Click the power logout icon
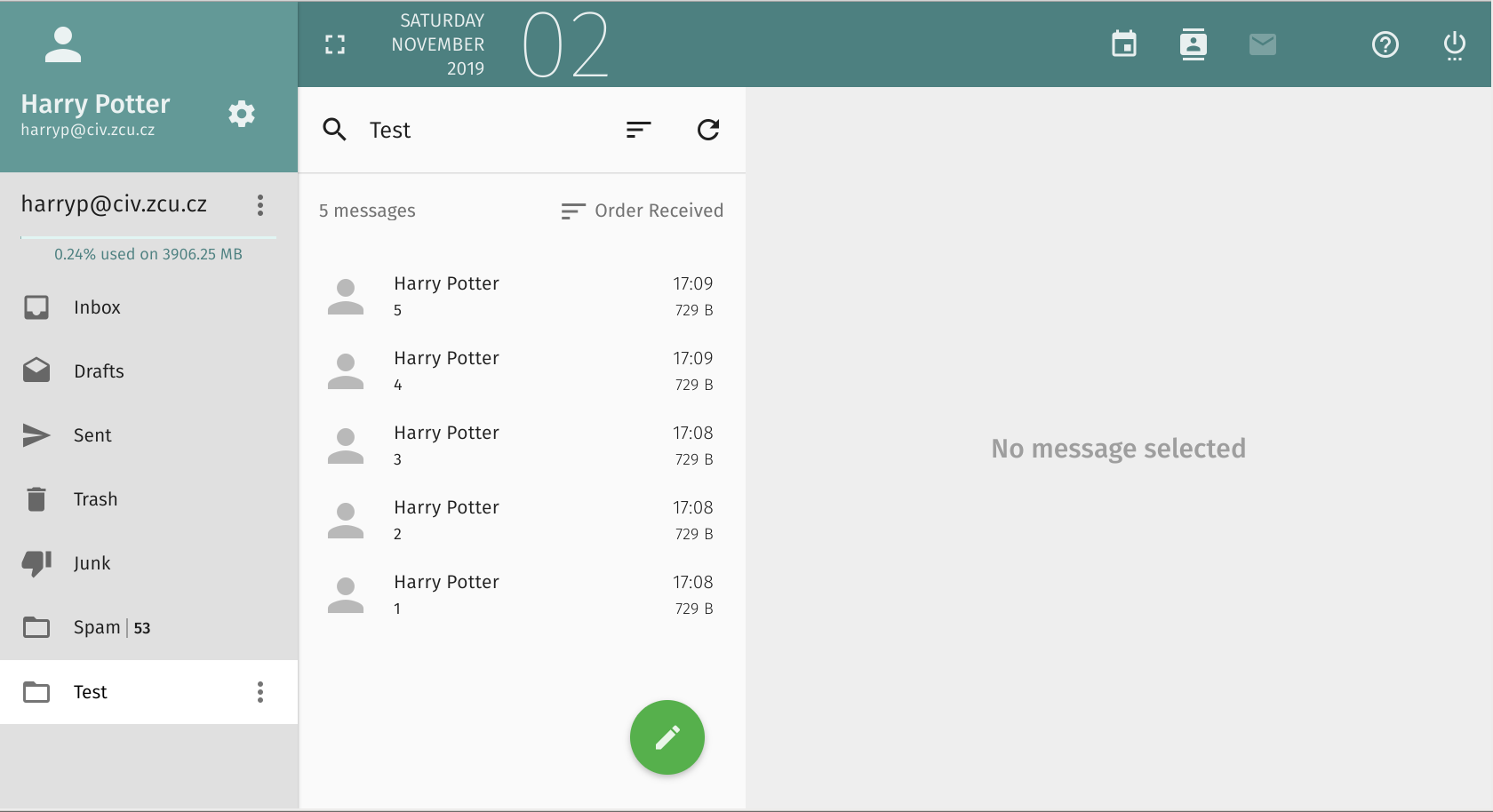This screenshot has height=812, width=1493. [1454, 44]
